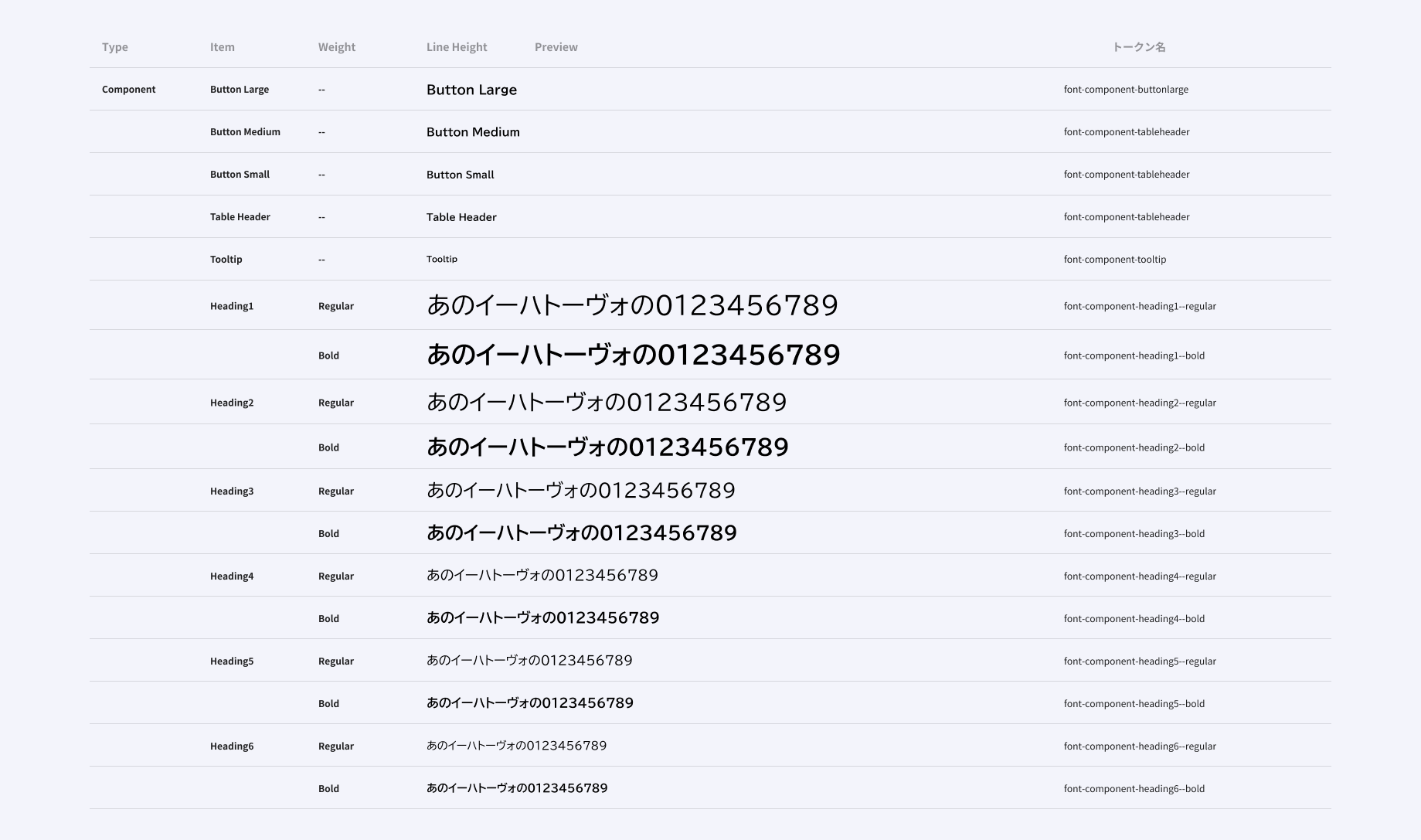1421x840 pixels.
Task: Click the Preview column header
Action: (x=556, y=46)
